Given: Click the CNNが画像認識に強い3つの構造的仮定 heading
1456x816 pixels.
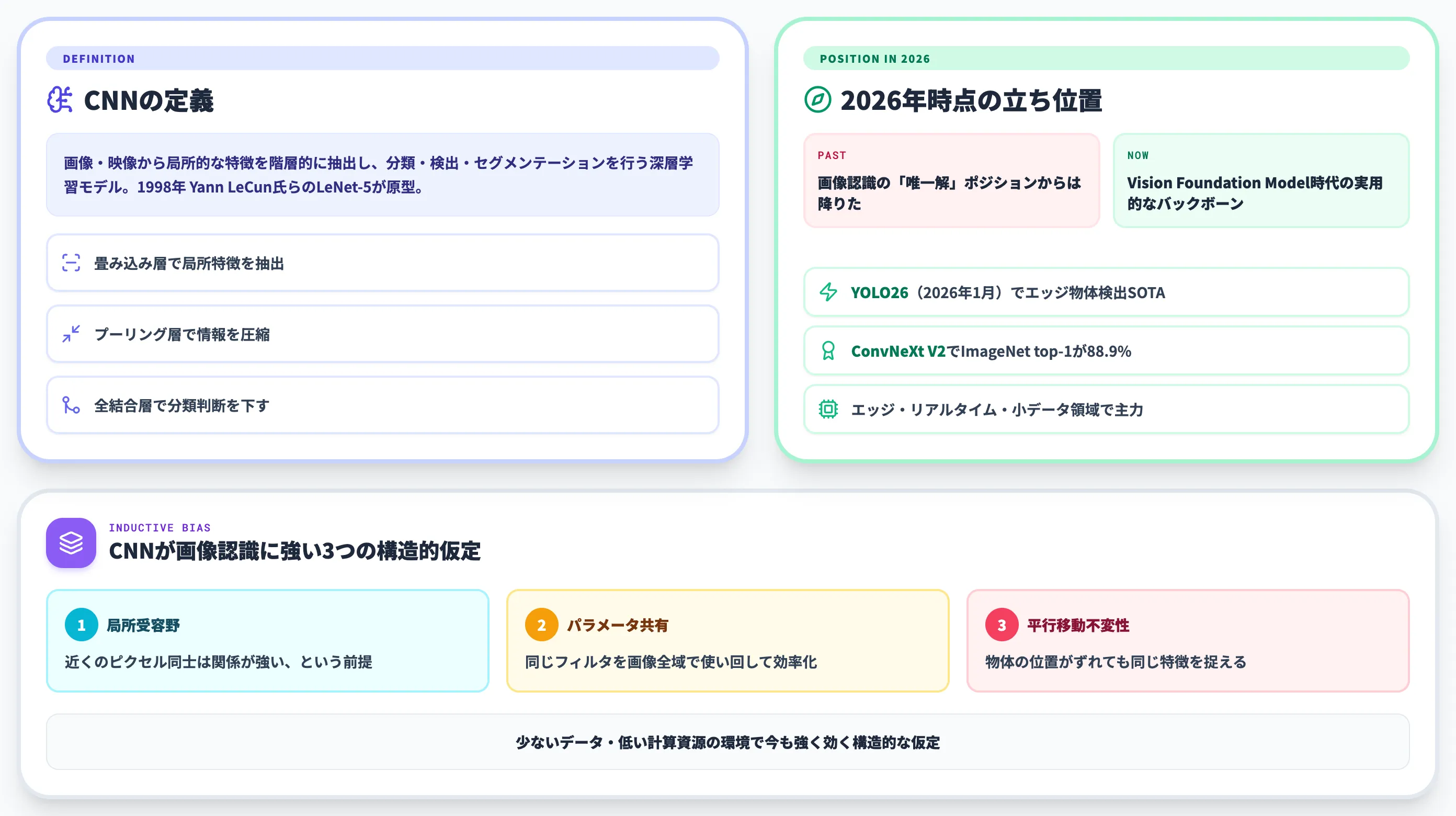Looking at the screenshot, I should (x=295, y=551).
